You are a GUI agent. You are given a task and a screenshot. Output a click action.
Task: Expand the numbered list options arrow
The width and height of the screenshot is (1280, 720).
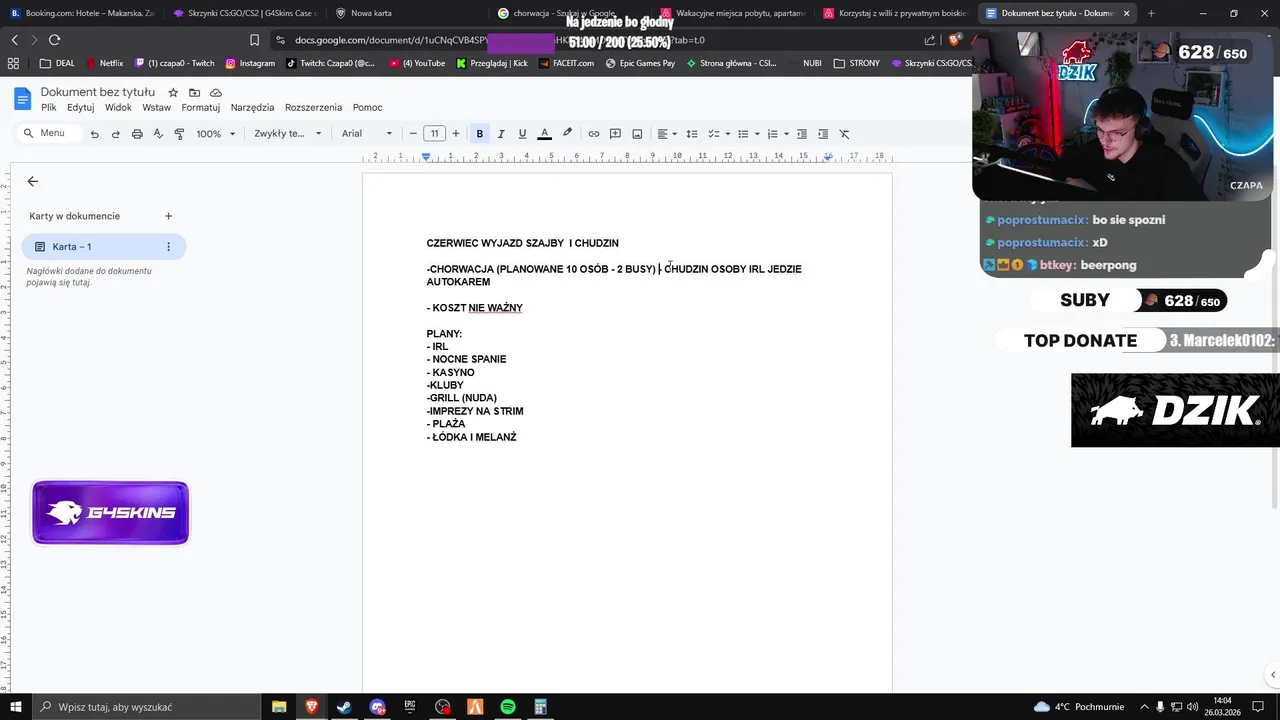[x=786, y=134]
